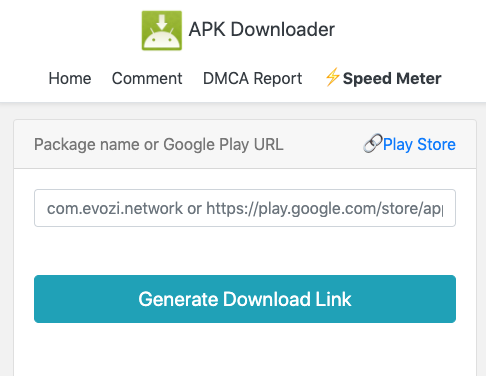Follow the Play Store link
The height and width of the screenshot is (376, 486).
pyautogui.click(x=419, y=144)
